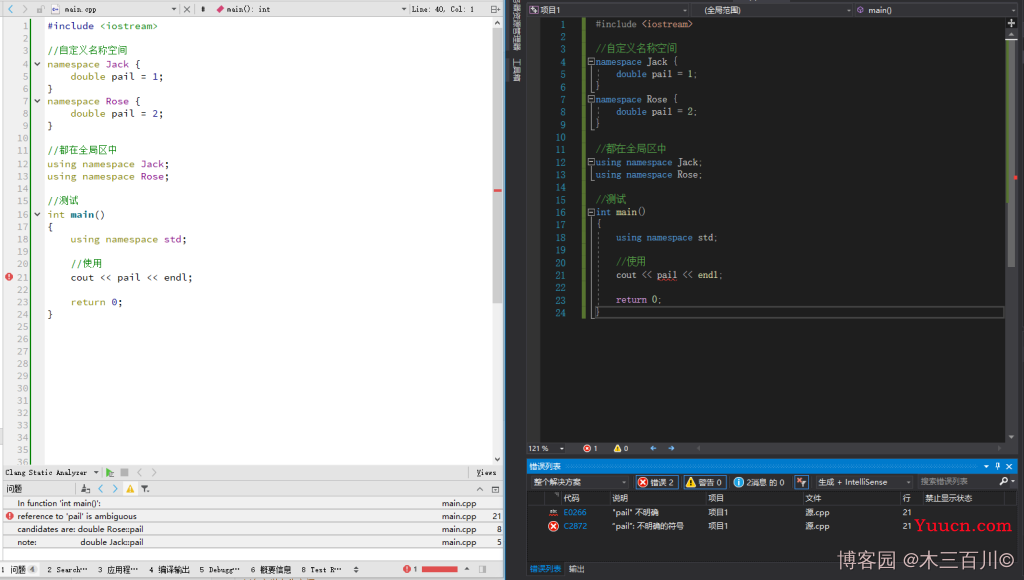Image resolution: width=1024 pixels, height=580 pixels.
Task: Switch to 2 Search output tab
Action: (67, 570)
